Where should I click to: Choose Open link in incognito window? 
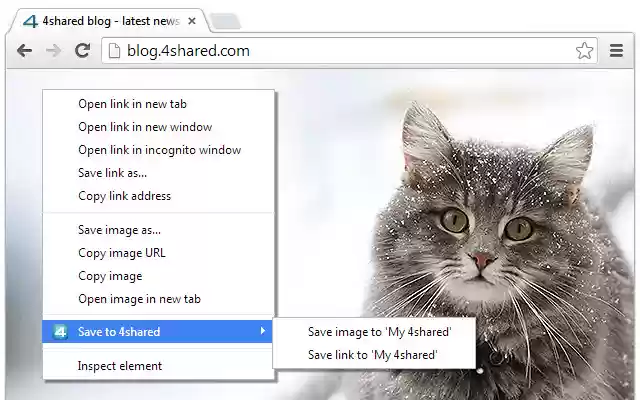(158, 150)
